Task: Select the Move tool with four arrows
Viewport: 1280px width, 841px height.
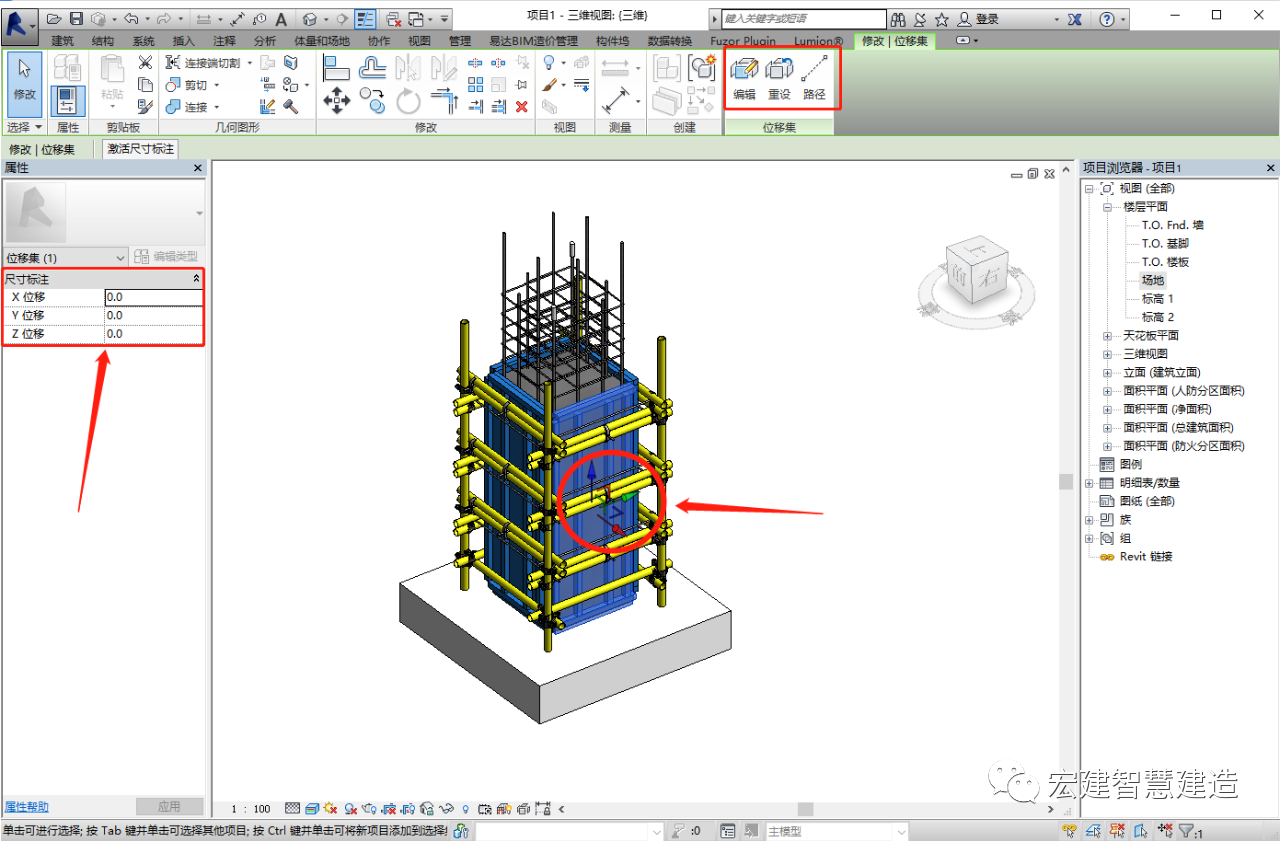Action: (337, 100)
